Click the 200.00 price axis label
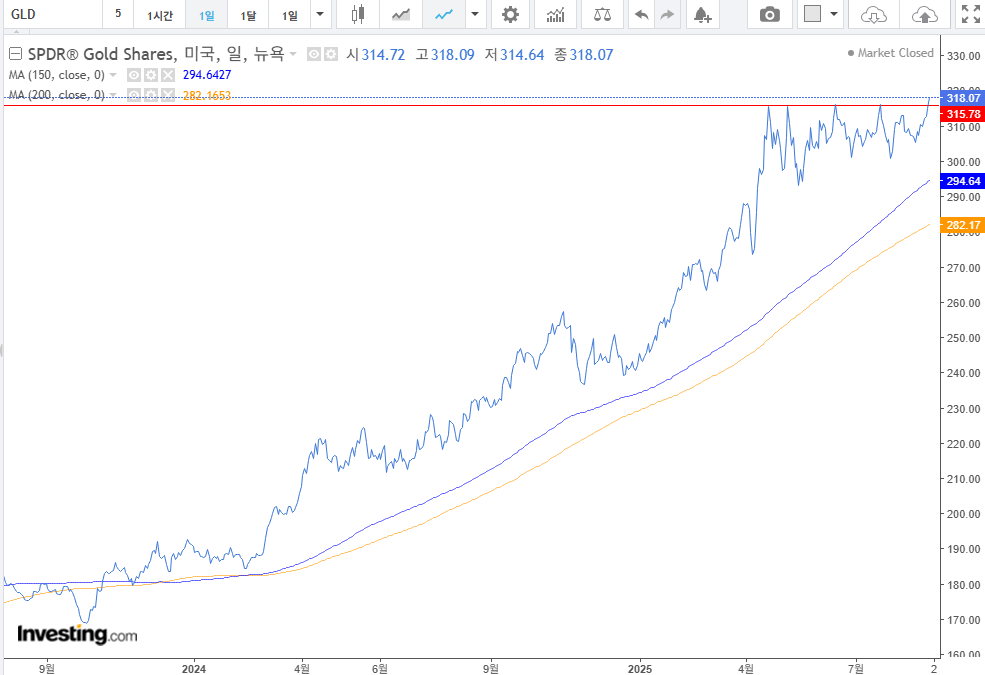The height and width of the screenshot is (675, 985). click(x=964, y=514)
